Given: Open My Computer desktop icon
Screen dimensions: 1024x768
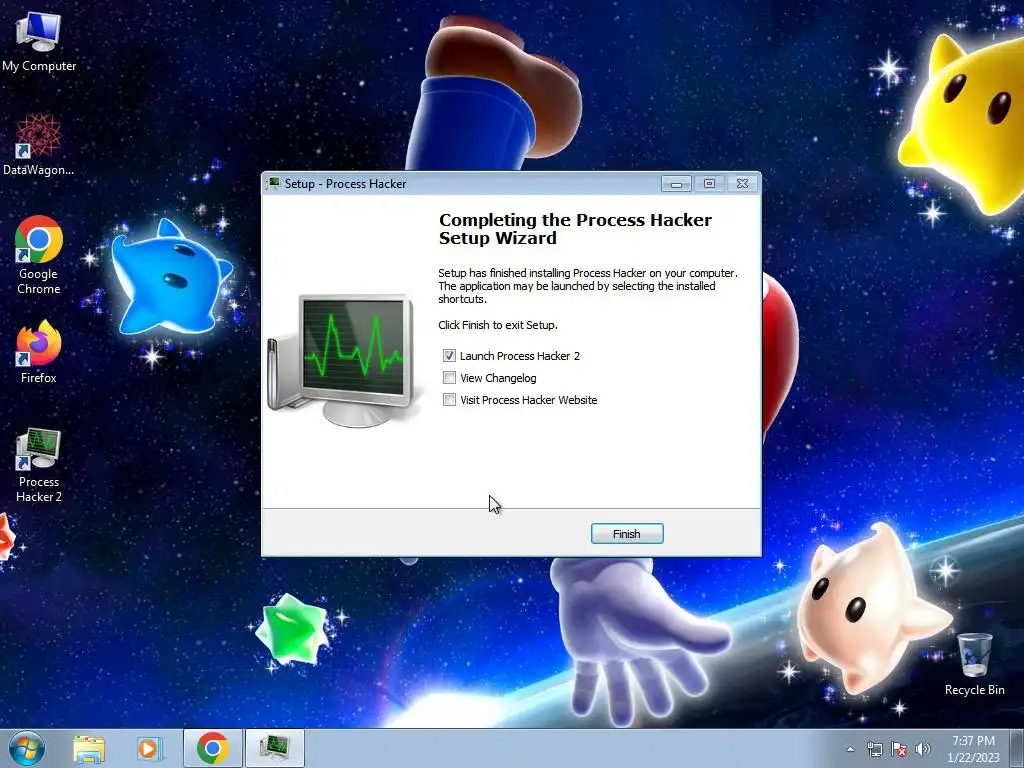Looking at the screenshot, I should click(x=39, y=40).
